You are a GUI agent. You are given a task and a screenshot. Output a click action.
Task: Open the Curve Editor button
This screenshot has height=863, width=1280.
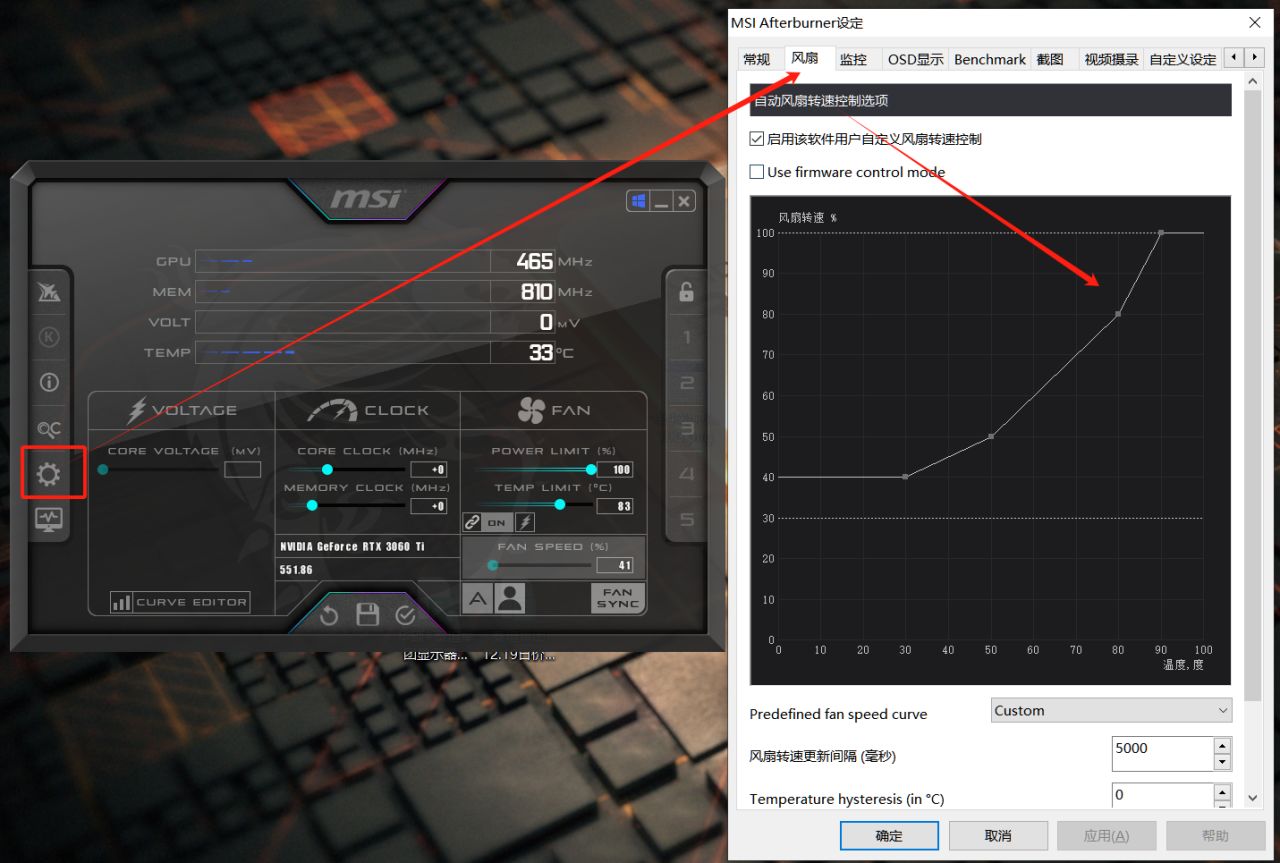click(180, 602)
